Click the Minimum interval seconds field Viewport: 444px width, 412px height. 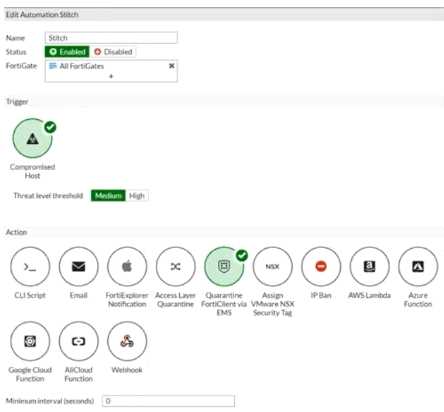click(168, 401)
